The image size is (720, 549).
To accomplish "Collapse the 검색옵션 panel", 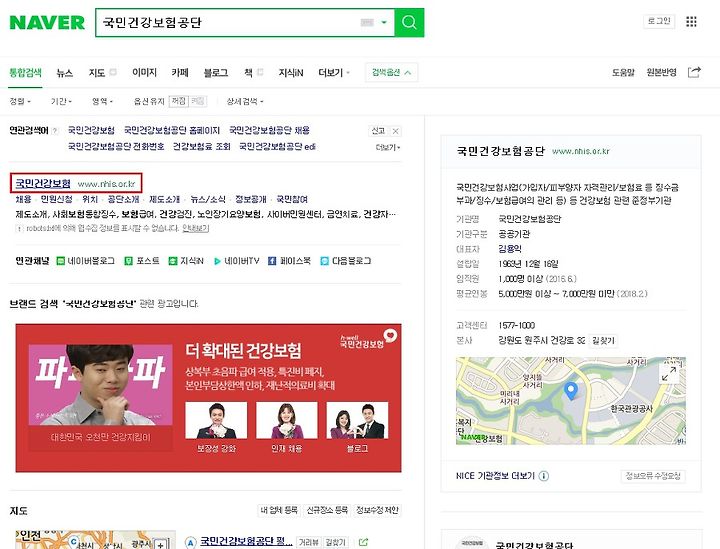I will (391, 73).
